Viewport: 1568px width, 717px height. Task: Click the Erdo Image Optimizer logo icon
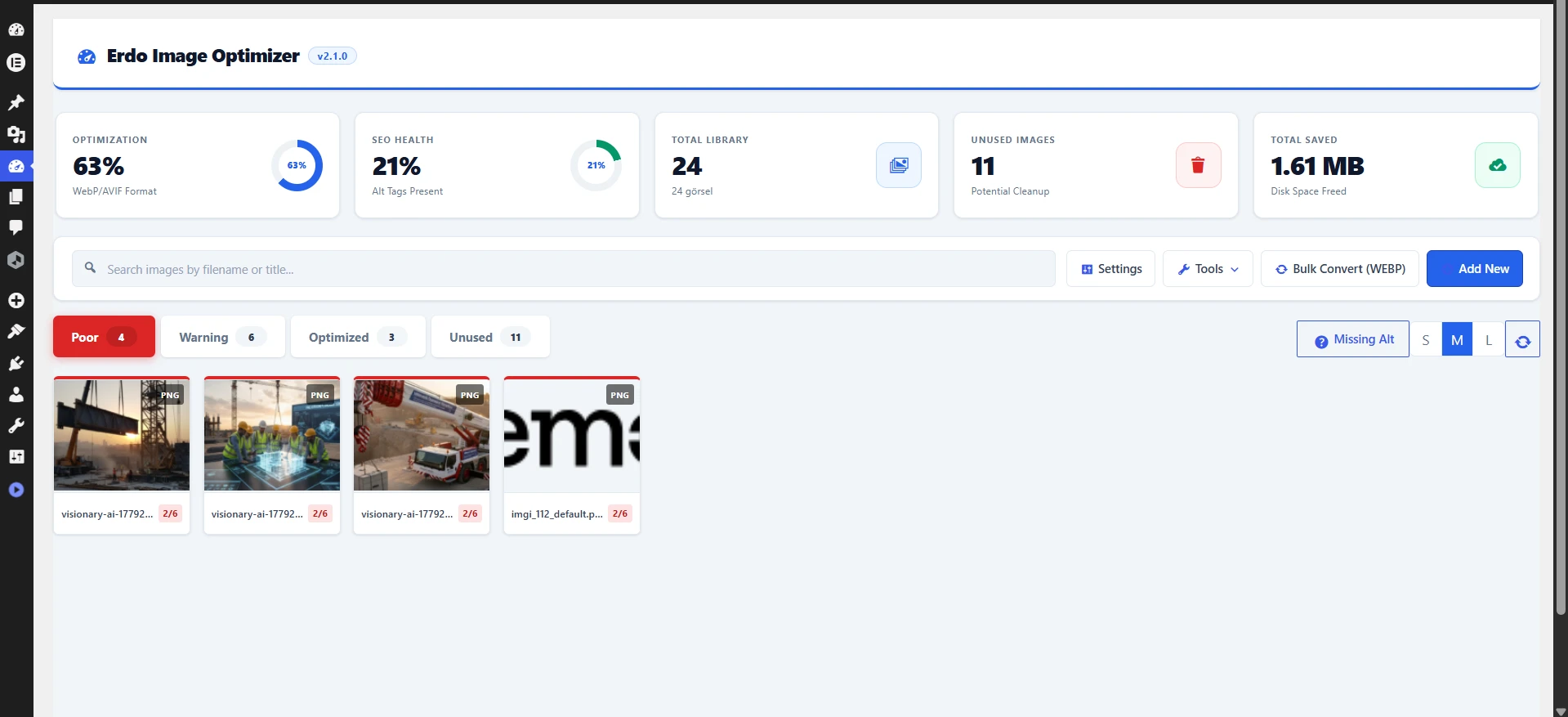pyautogui.click(x=87, y=56)
